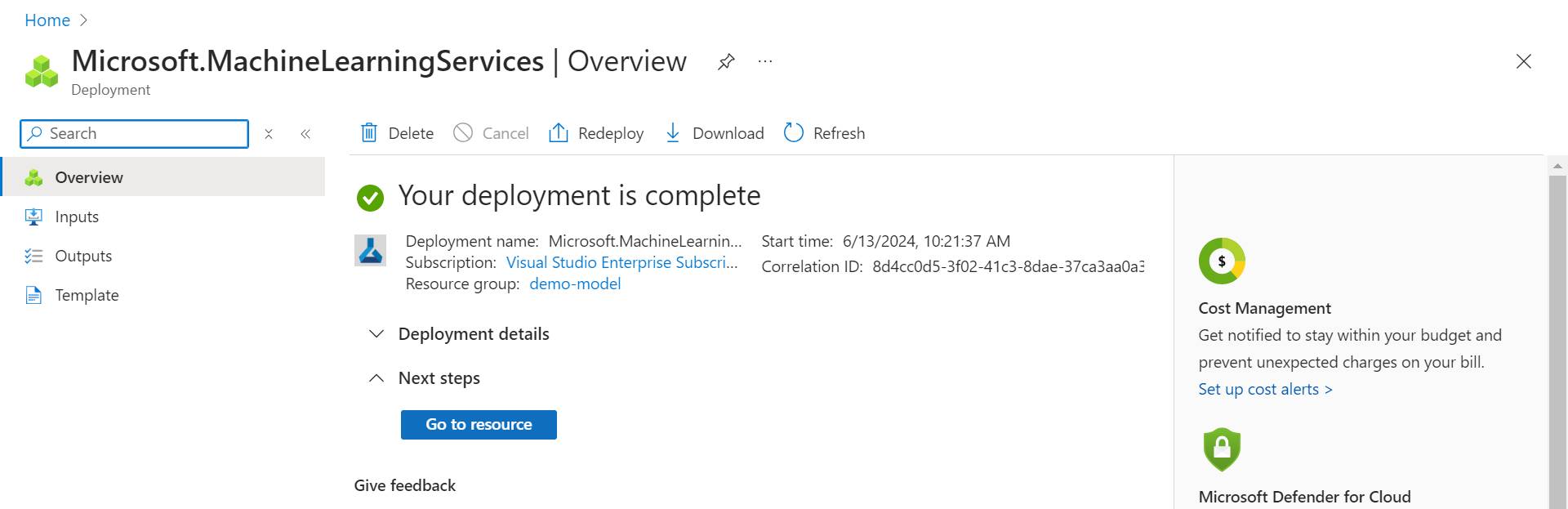Click the 'Your deployment is complete' heading
This screenshot has width=1568, height=509.
click(579, 195)
